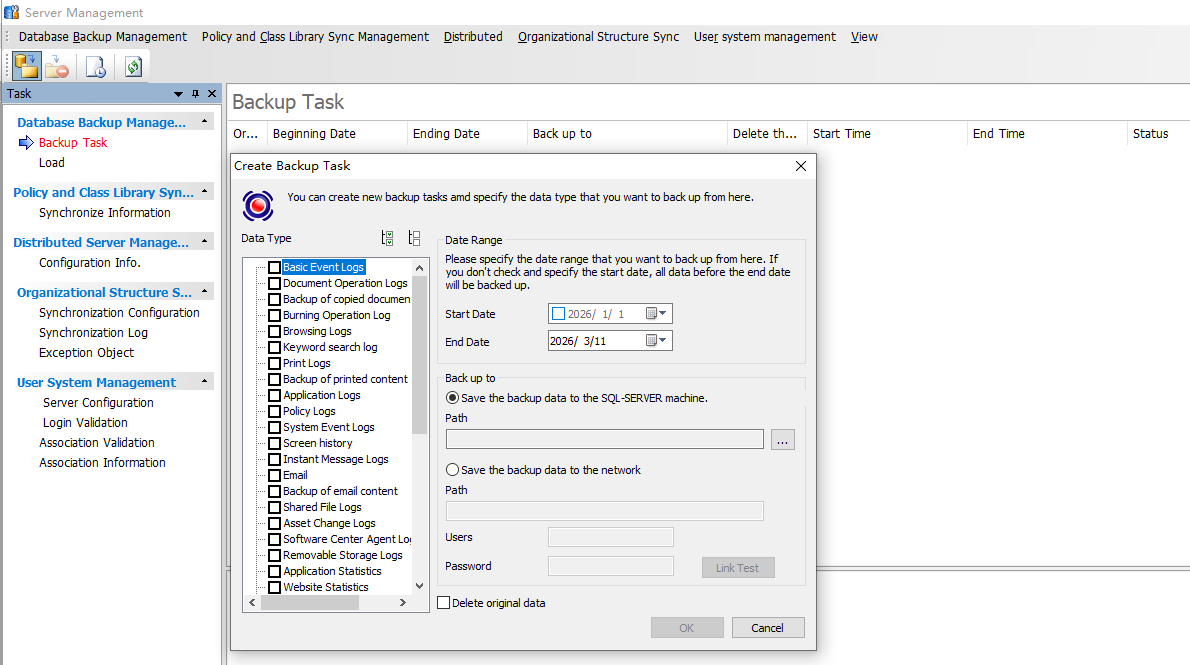Click the Data Type list scroll-down arrow

pos(420,586)
